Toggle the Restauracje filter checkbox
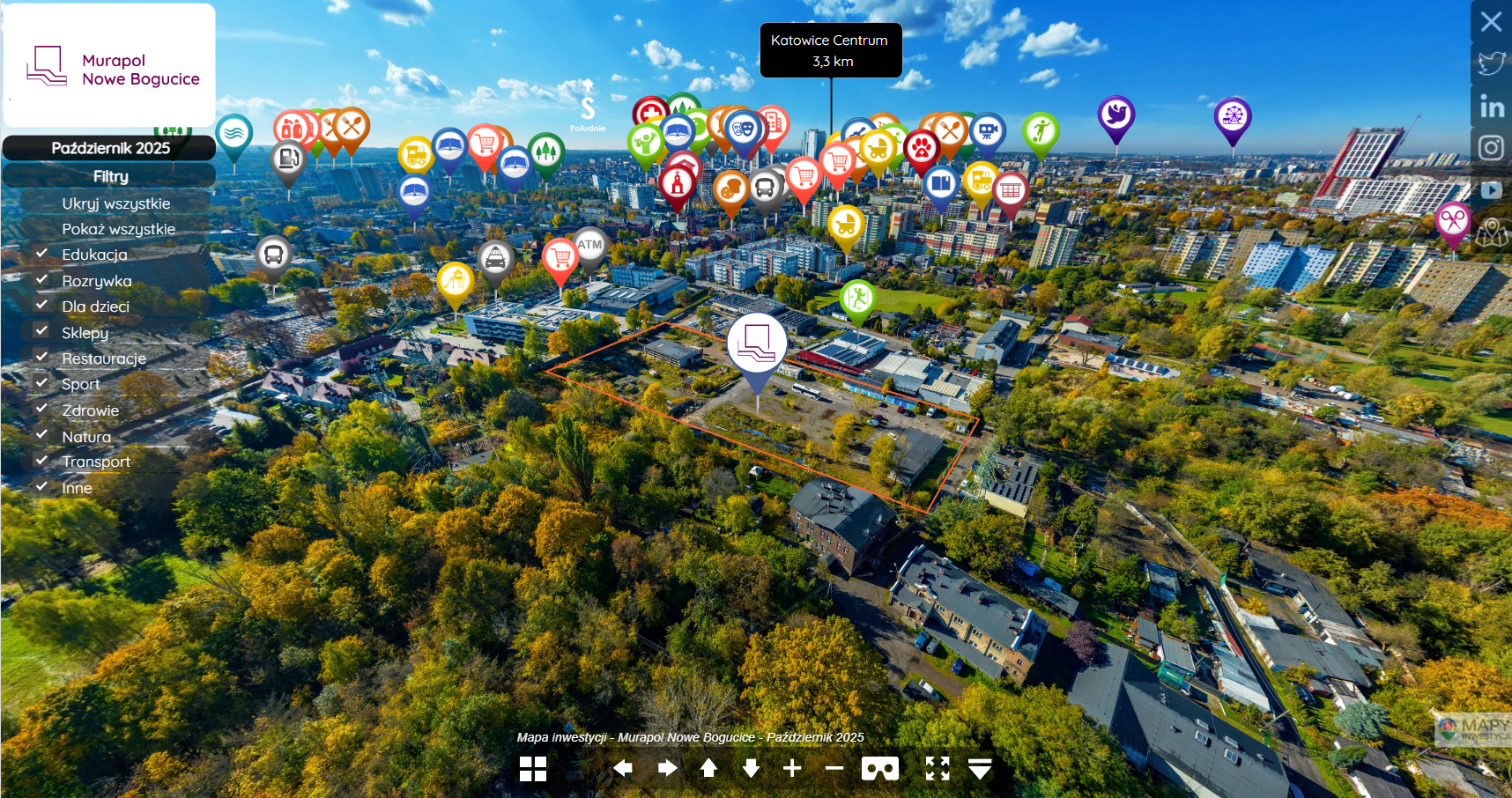Viewport: 1512px width, 798px height. point(41,358)
